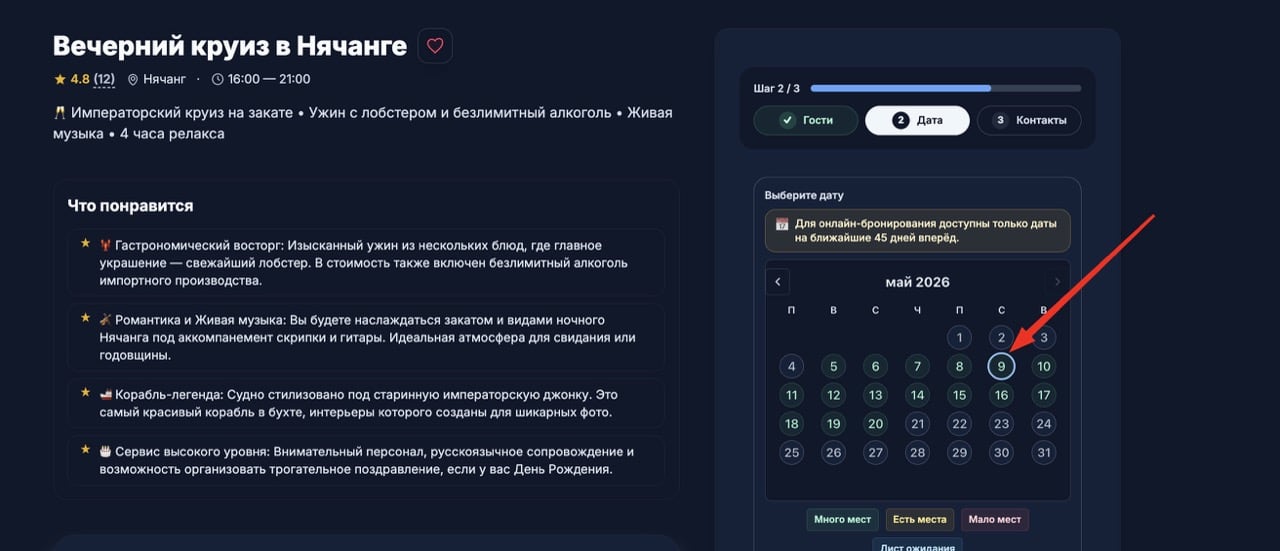Click the Что понравится heading
The width and height of the screenshot is (1280, 551).
point(130,206)
